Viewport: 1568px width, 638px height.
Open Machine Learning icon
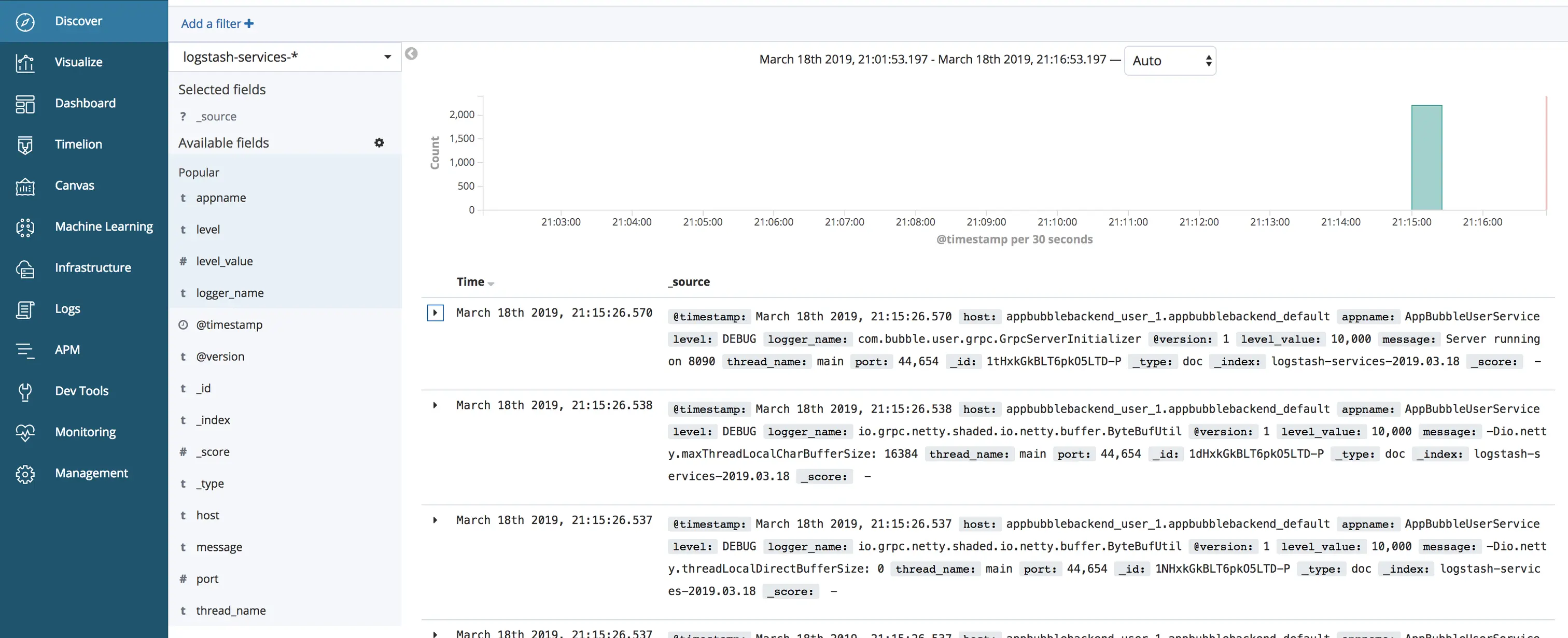(x=25, y=228)
